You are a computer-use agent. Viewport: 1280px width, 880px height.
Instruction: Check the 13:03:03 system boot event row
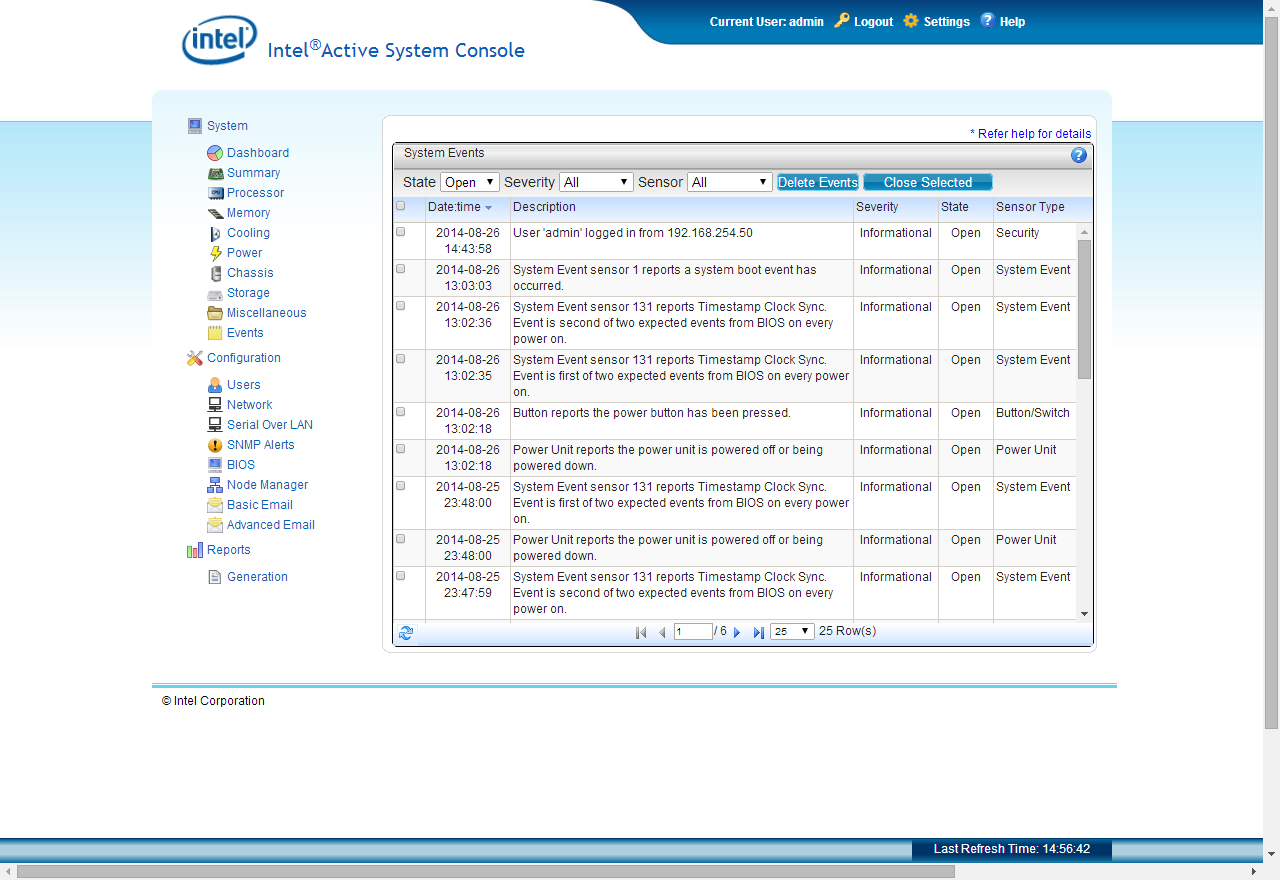[x=401, y=269]
